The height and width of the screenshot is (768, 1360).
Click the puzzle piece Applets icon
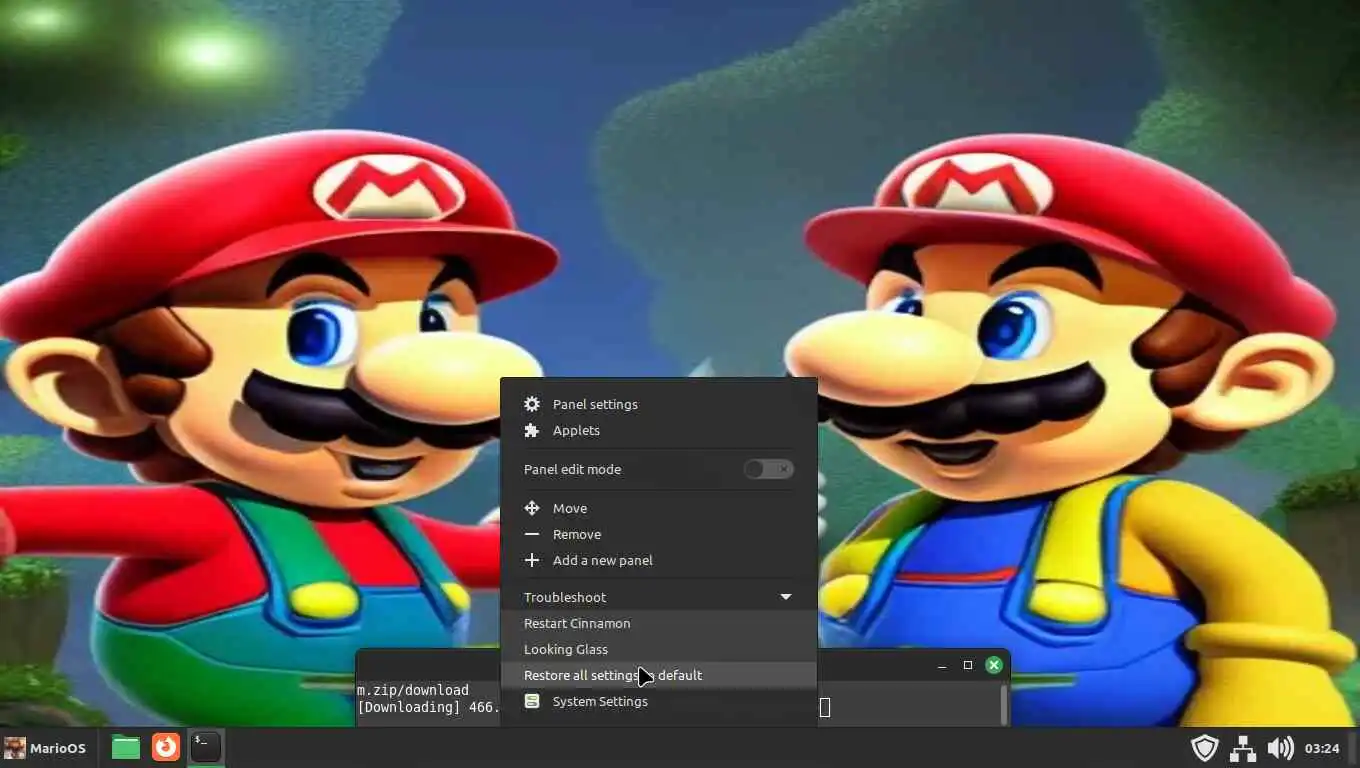click(532, 430)
